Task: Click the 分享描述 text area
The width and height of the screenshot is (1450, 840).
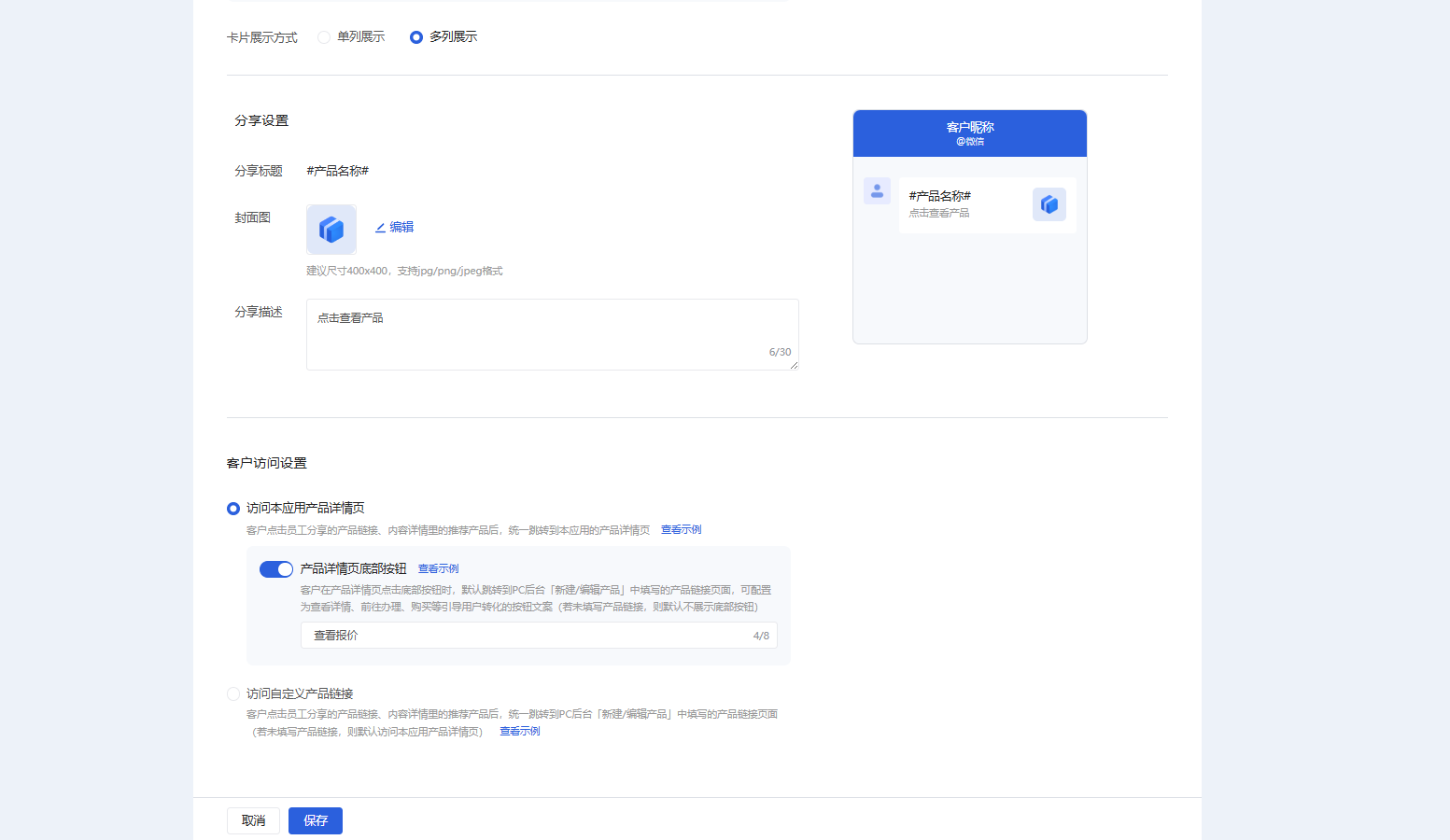Action: point(553,334)
